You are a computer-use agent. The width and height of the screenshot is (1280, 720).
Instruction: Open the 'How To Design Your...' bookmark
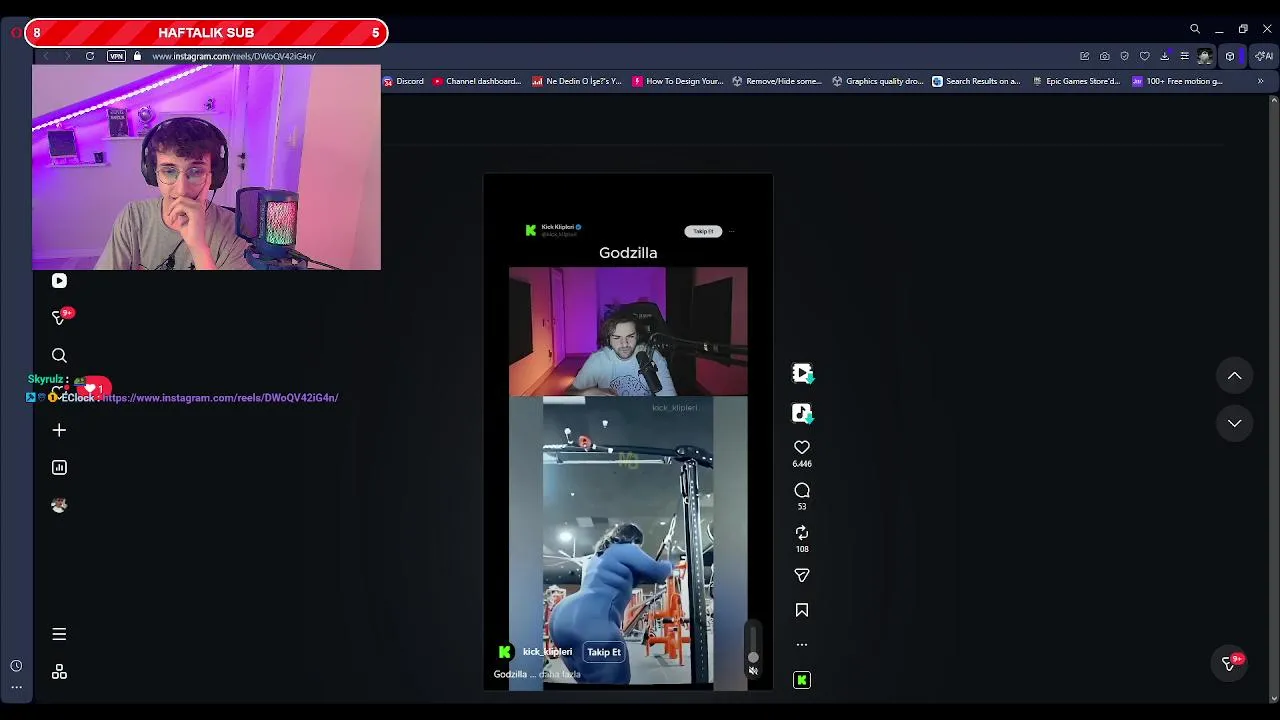(678, 81)
